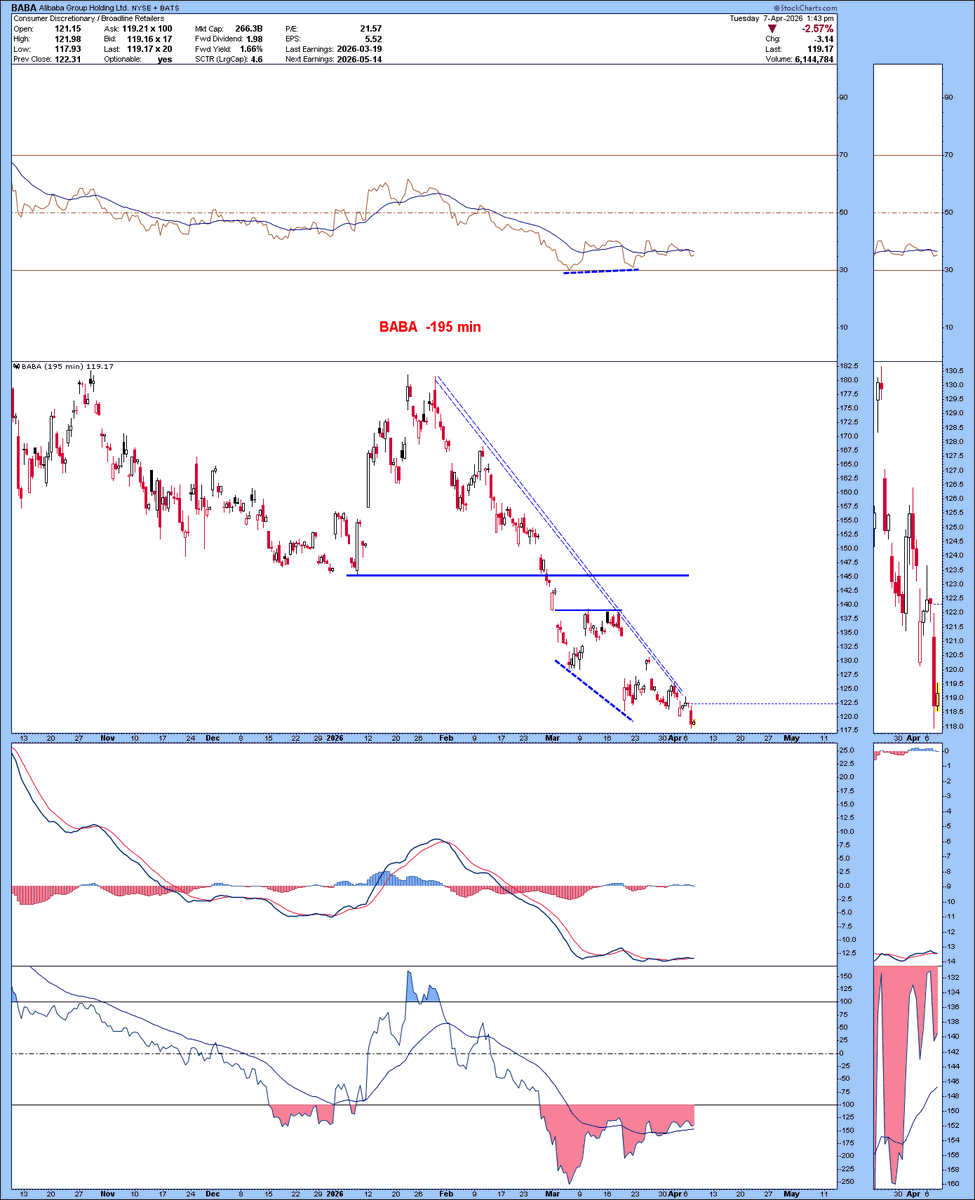
Task: Click the 145.0 price axis label
Action: pos(851,576)
